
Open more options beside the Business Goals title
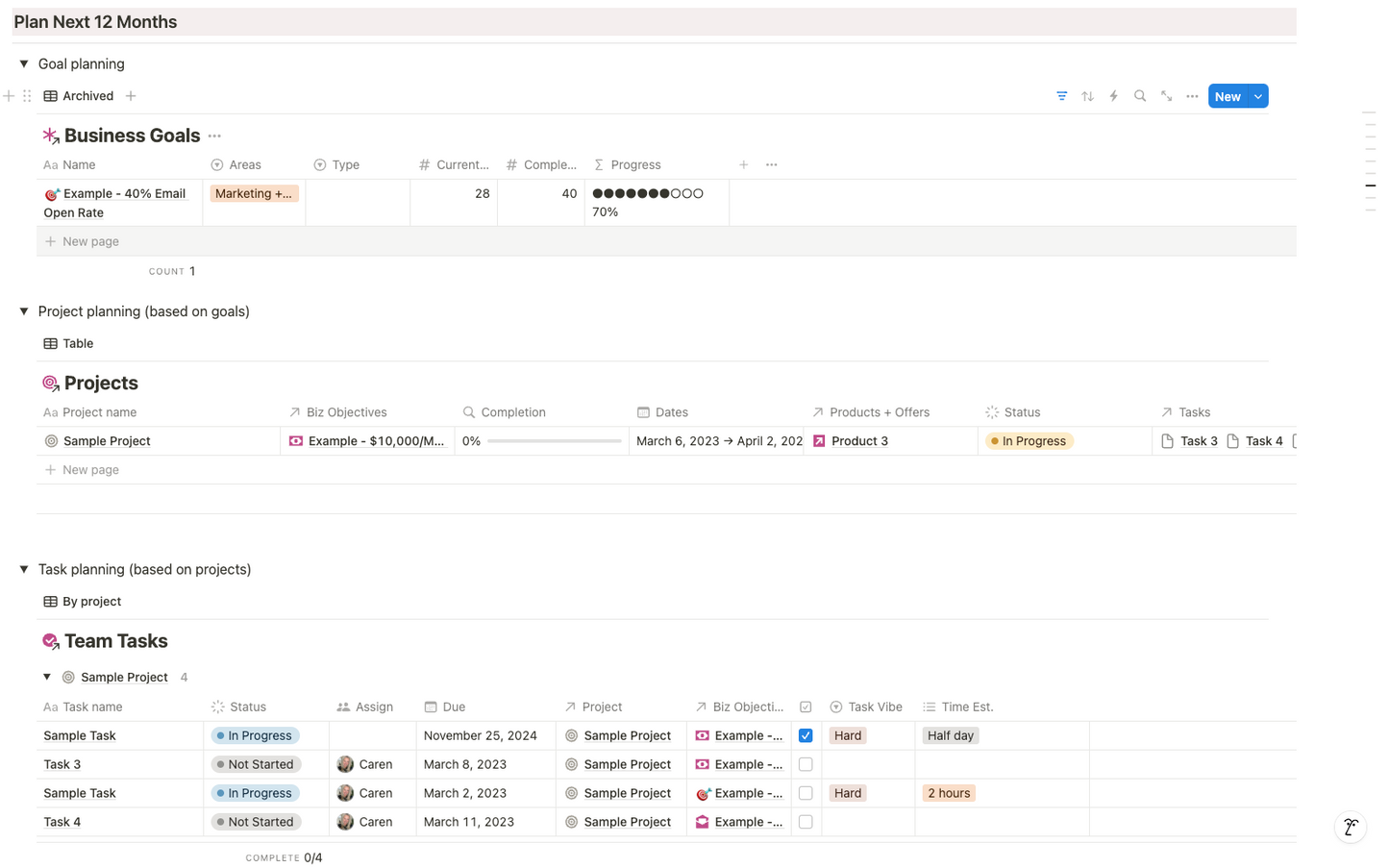coord(214,136)
